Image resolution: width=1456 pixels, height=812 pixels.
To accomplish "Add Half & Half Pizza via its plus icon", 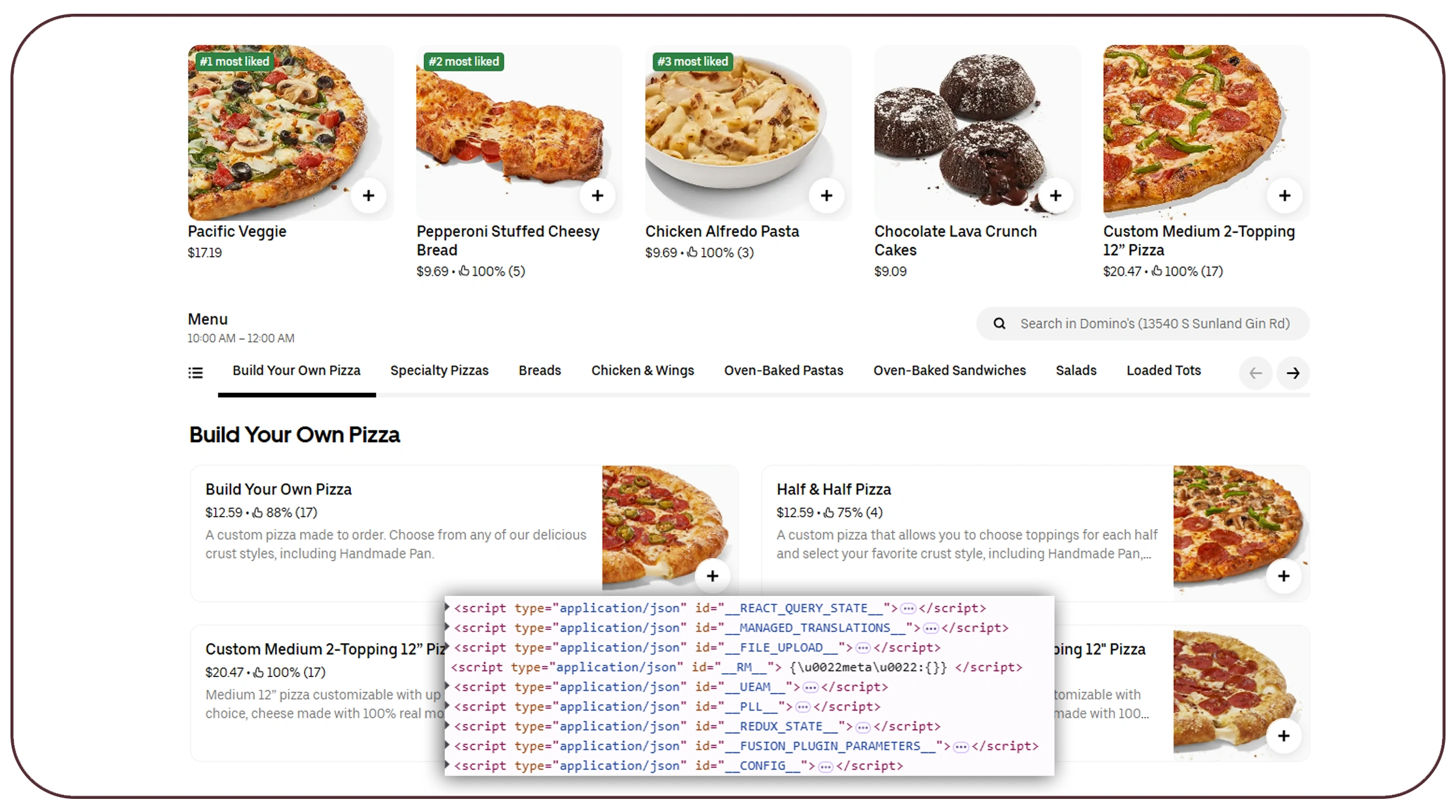I will click(1284, 576).
